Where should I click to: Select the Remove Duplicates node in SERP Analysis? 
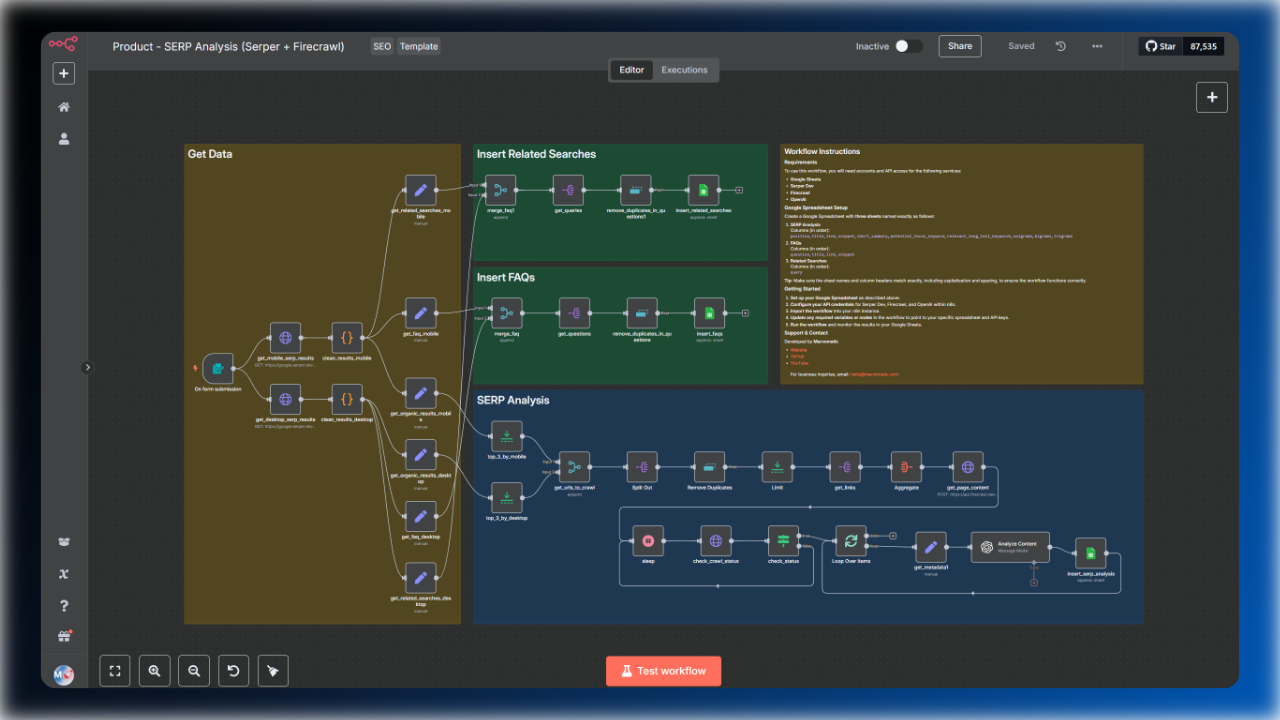coord(710,467)
